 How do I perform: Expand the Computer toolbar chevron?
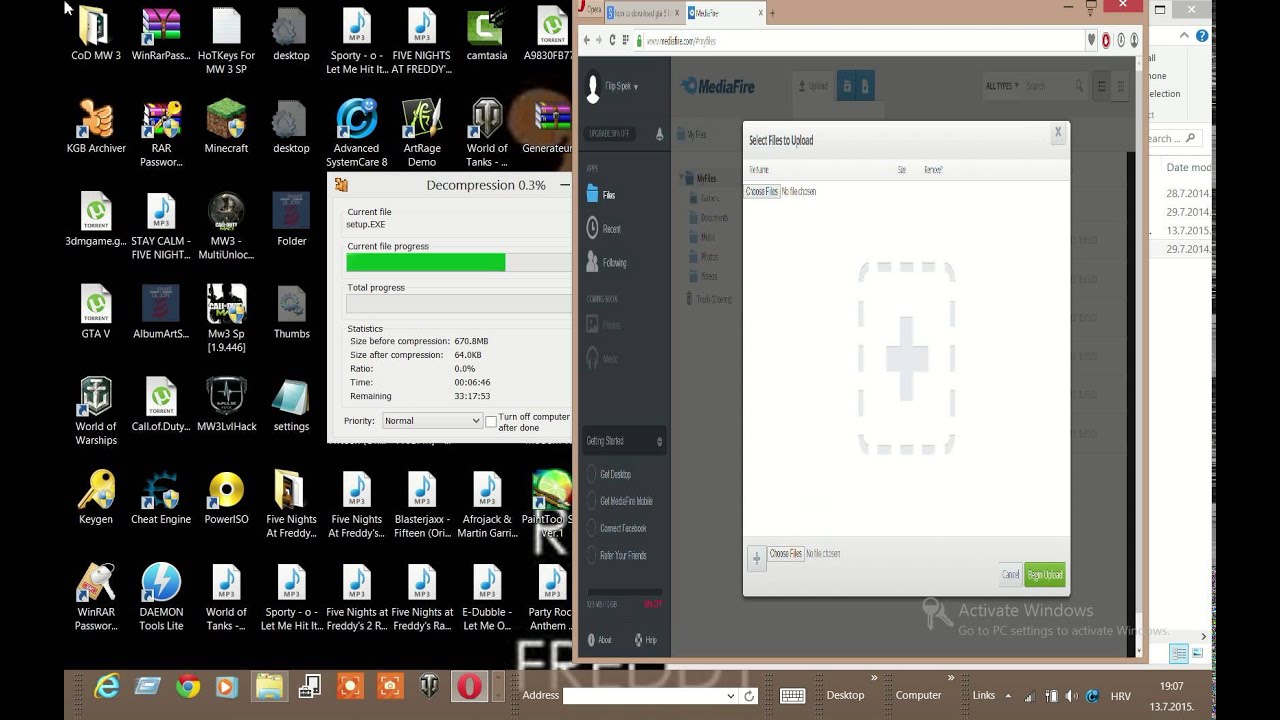pyautogui.click(x=951, y=679)
